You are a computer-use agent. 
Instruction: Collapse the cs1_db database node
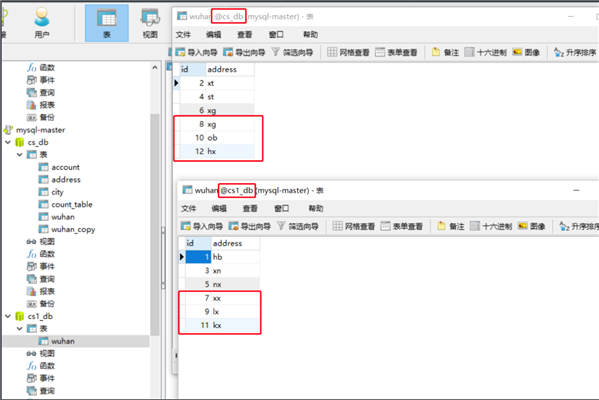click(8, 316)
